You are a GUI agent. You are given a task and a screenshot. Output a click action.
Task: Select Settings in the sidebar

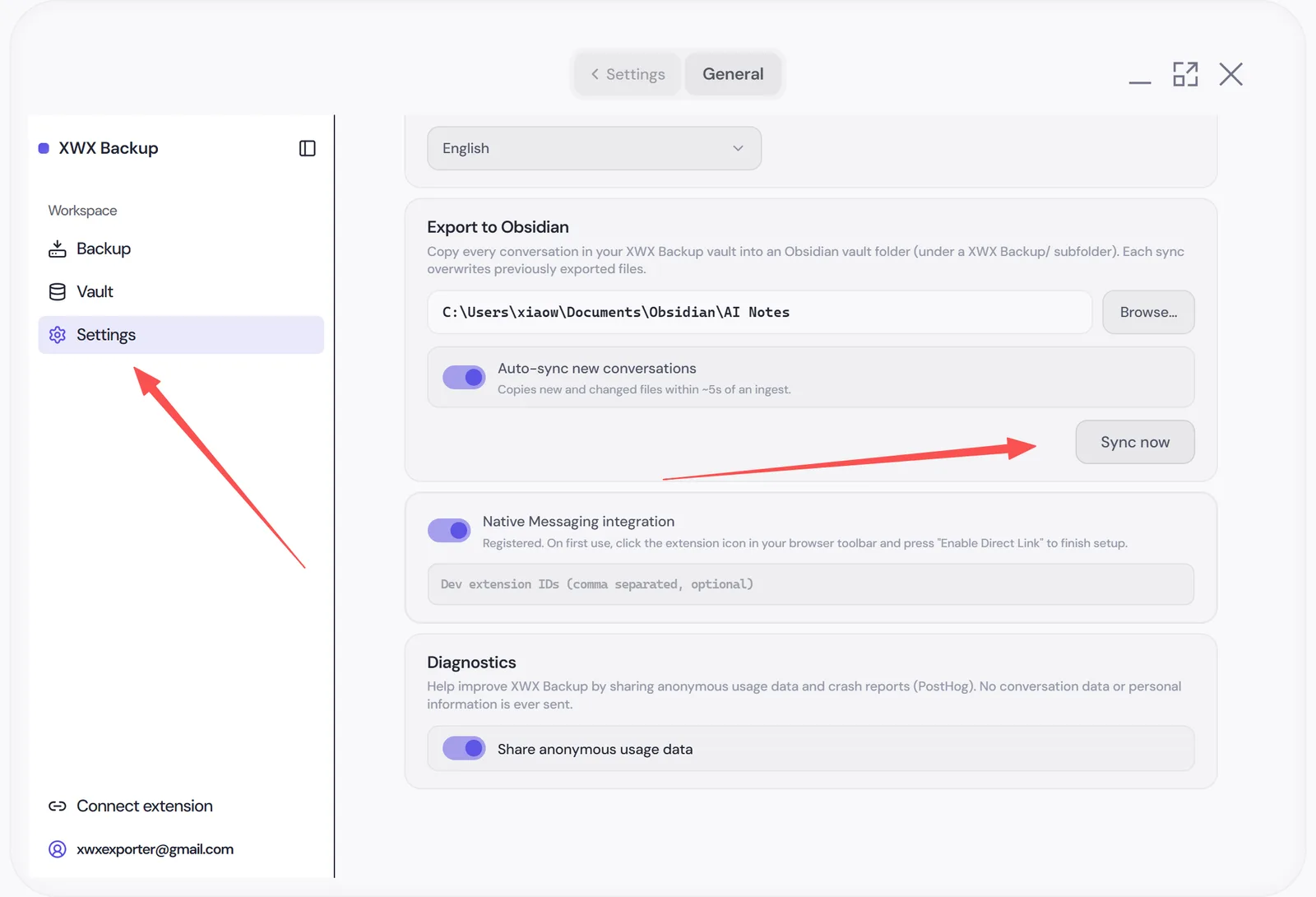pos(181,335)
